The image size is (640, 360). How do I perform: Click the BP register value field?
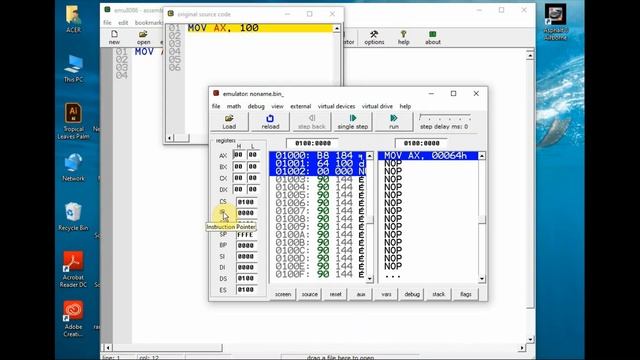click(x=247, y=245)
